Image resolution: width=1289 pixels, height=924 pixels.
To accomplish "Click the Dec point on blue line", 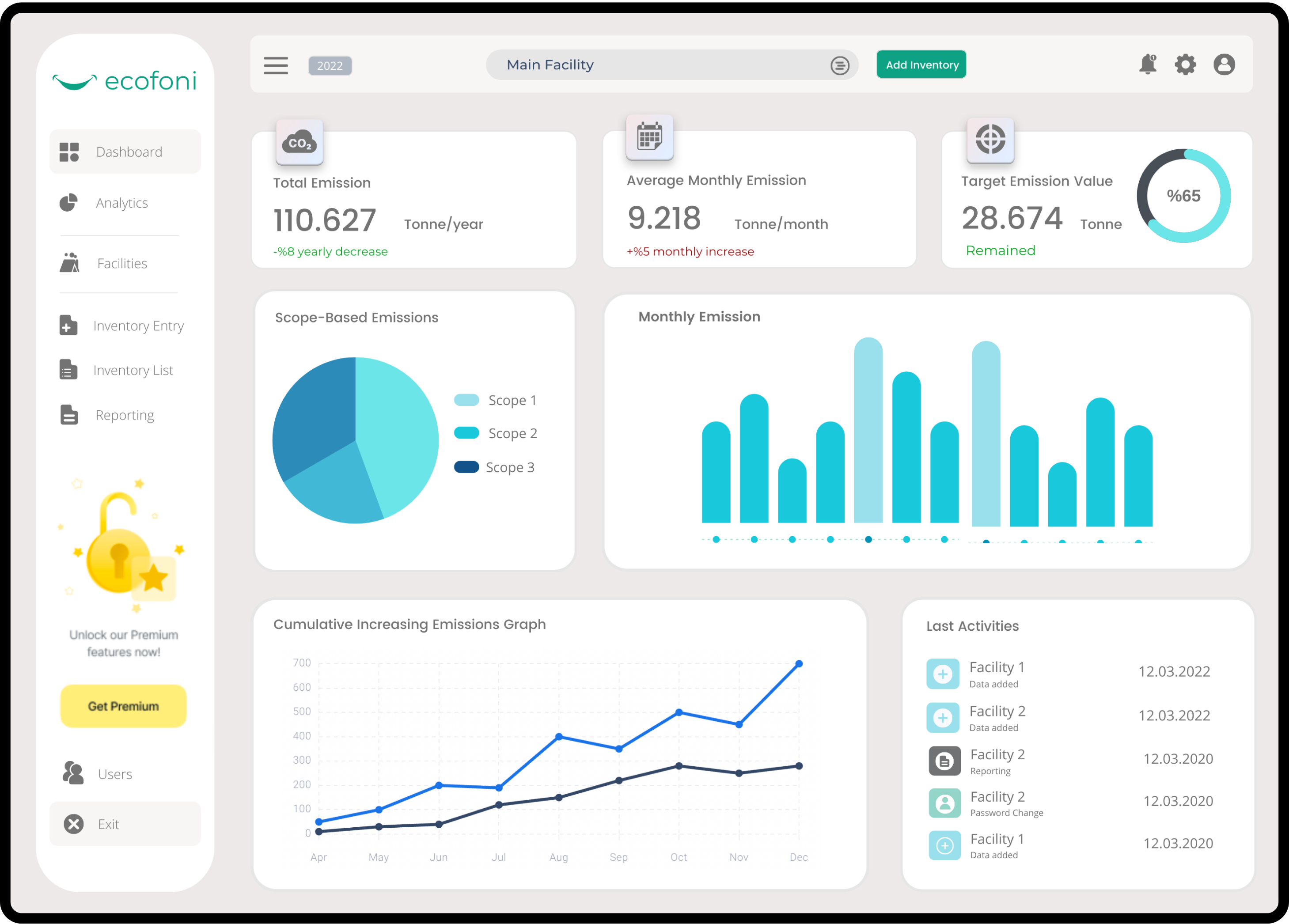I will 799,664.
